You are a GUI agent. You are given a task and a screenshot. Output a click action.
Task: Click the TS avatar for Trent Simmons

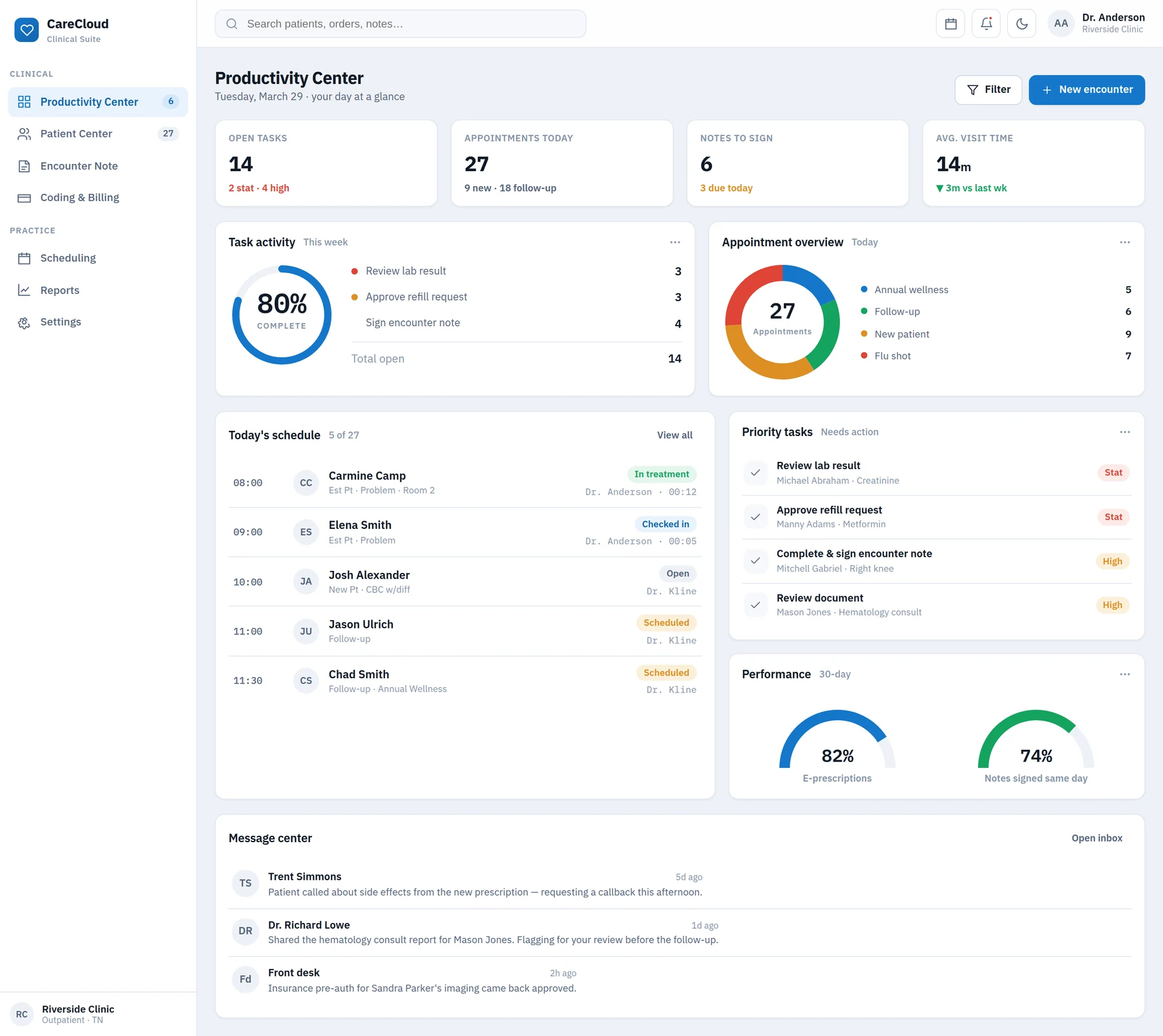pos(245,883)
